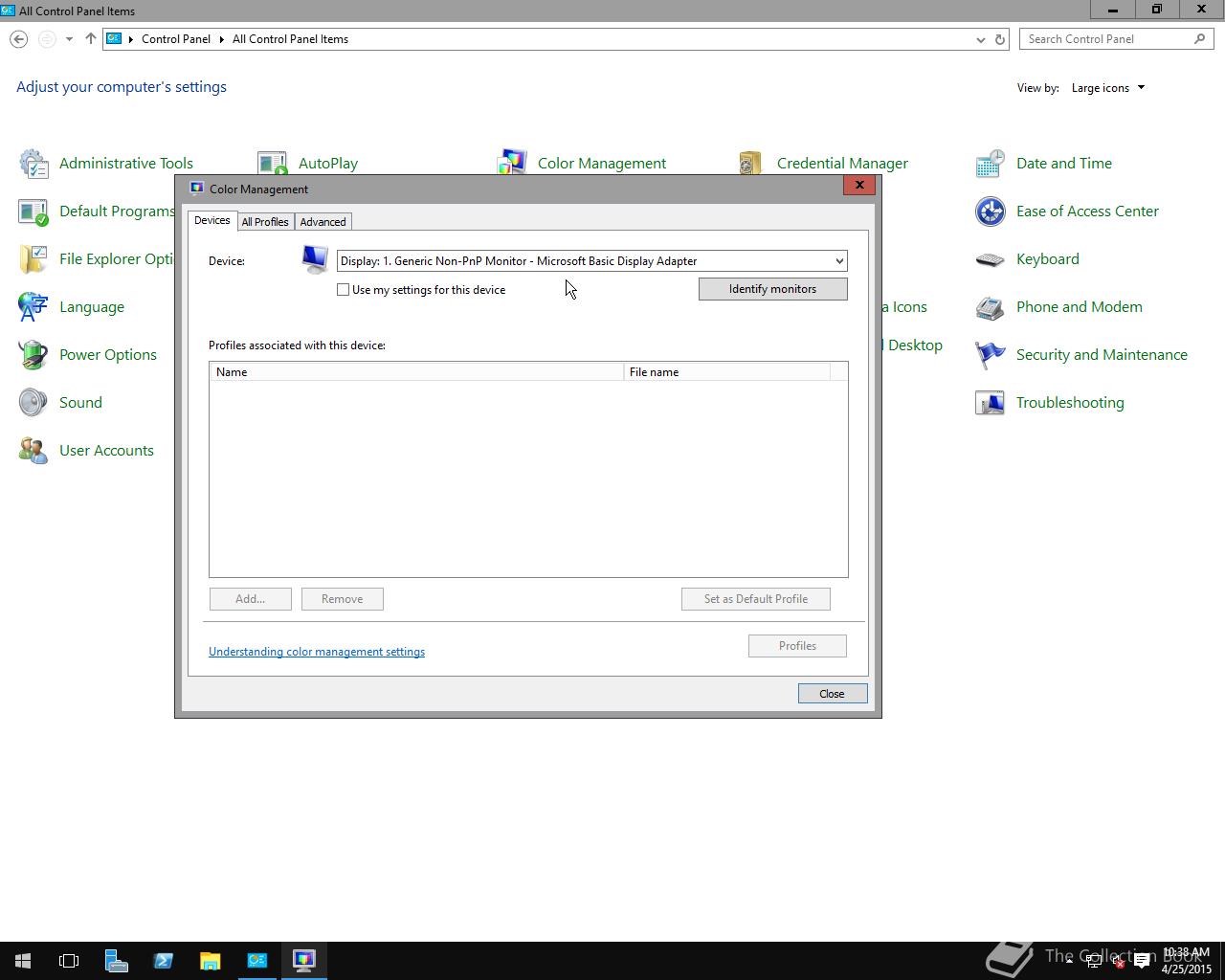Switch to Control Panel taskbar icon
Image resolution: width=1225 pixels, height=980 pixels.
tap(256, 961)
